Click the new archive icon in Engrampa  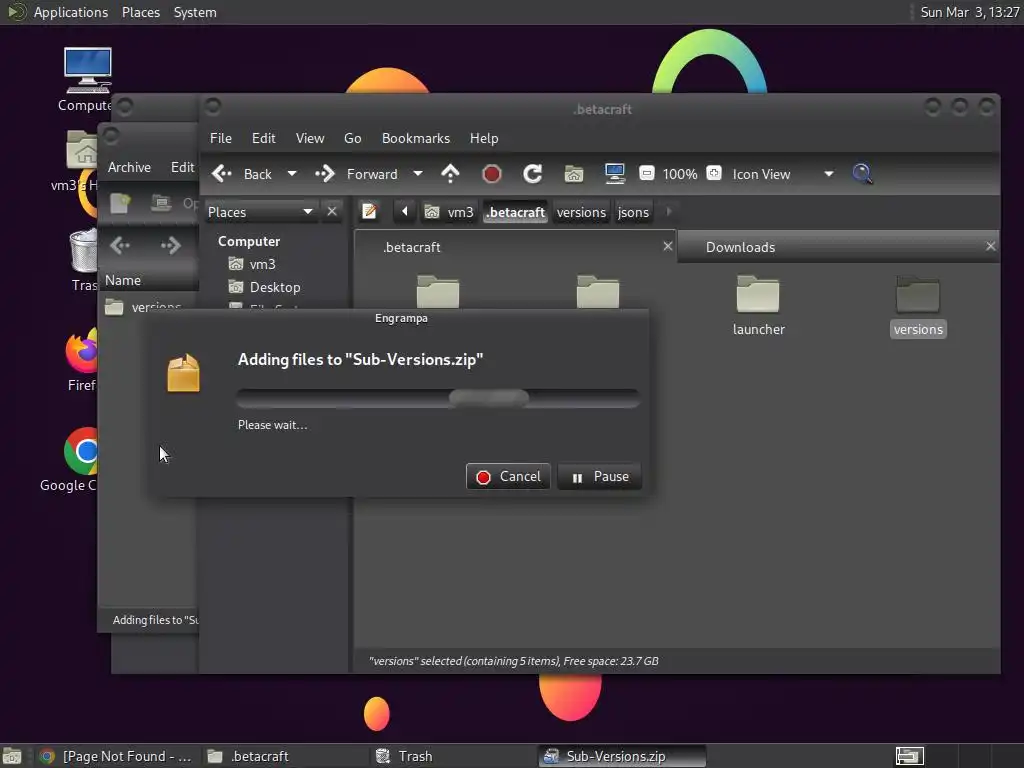point(121,204)
